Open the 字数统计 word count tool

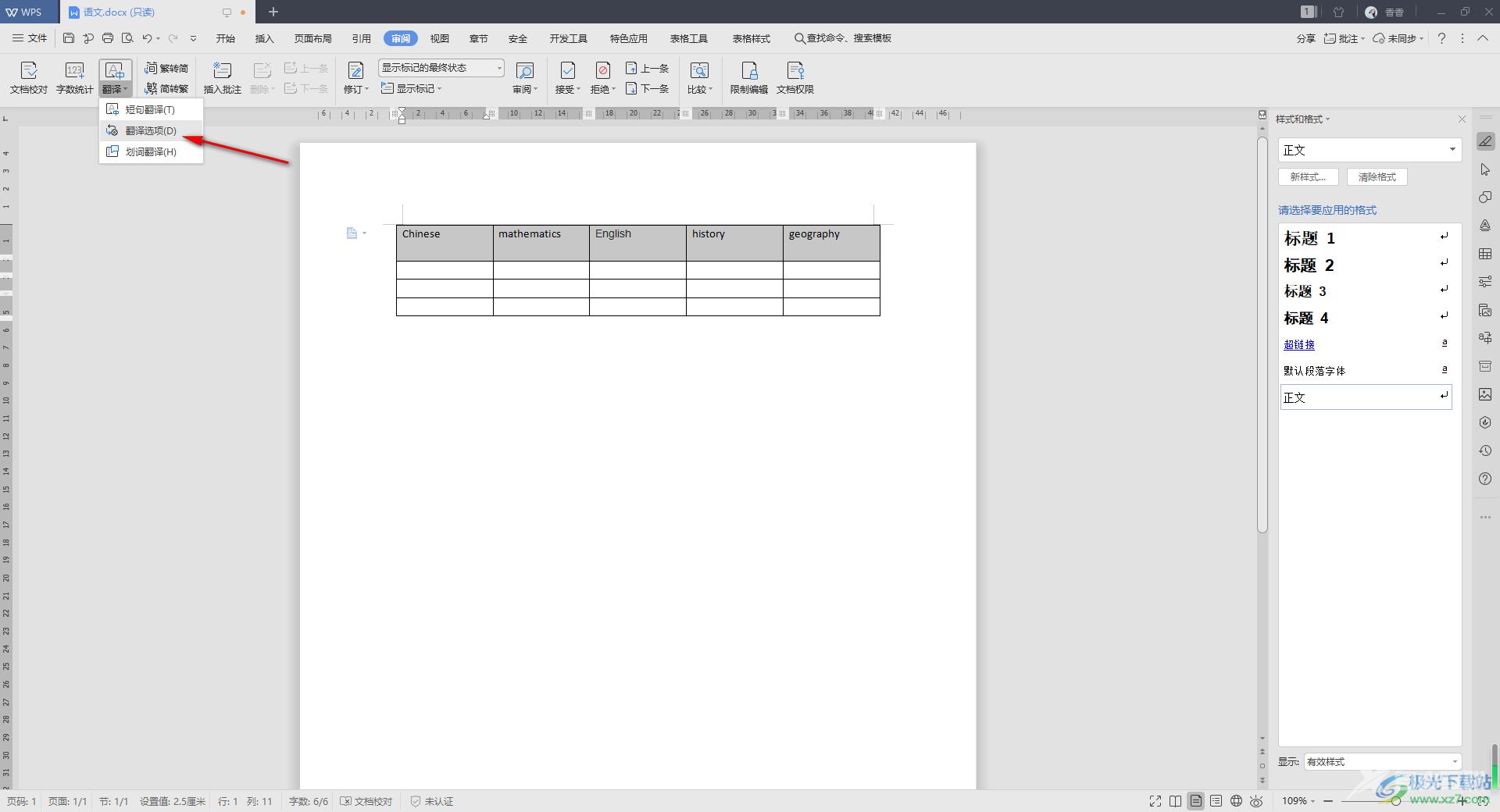coord(74,78)
